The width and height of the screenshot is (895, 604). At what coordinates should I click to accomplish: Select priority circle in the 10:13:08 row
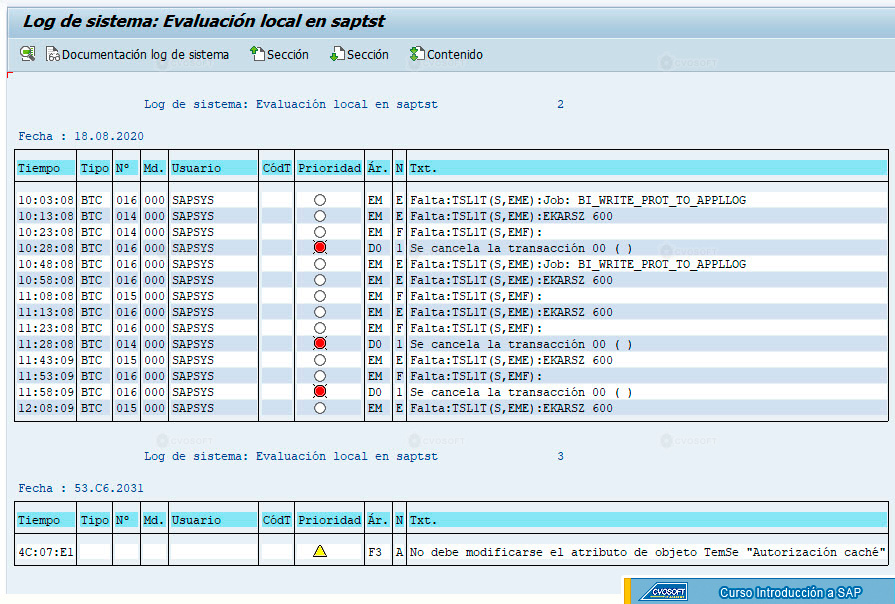point(320,216)
